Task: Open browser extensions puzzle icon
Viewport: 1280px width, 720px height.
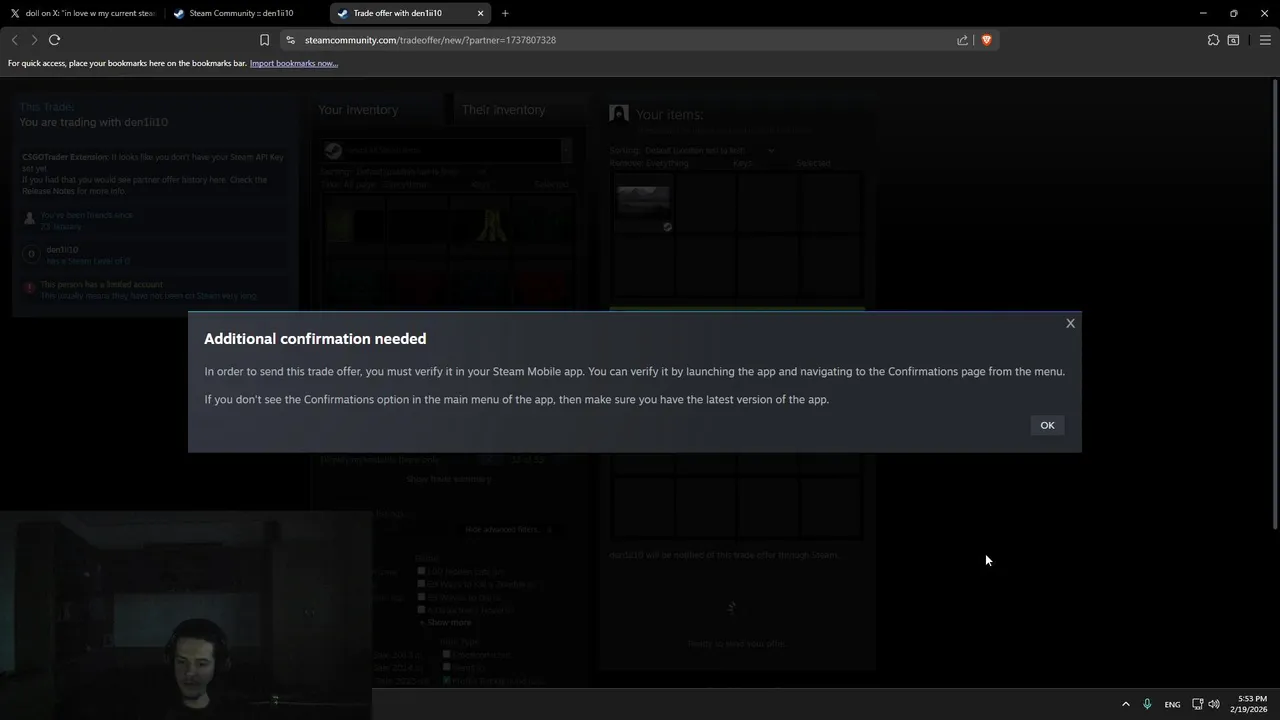Action: 1213,40
